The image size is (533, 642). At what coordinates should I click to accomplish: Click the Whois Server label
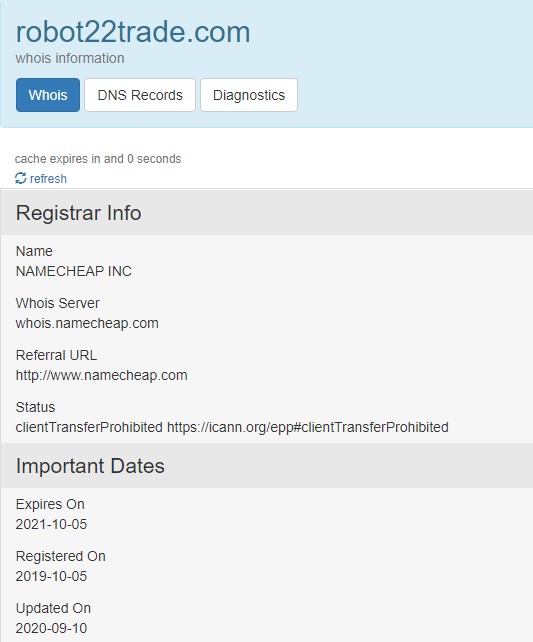click(57, 303)
